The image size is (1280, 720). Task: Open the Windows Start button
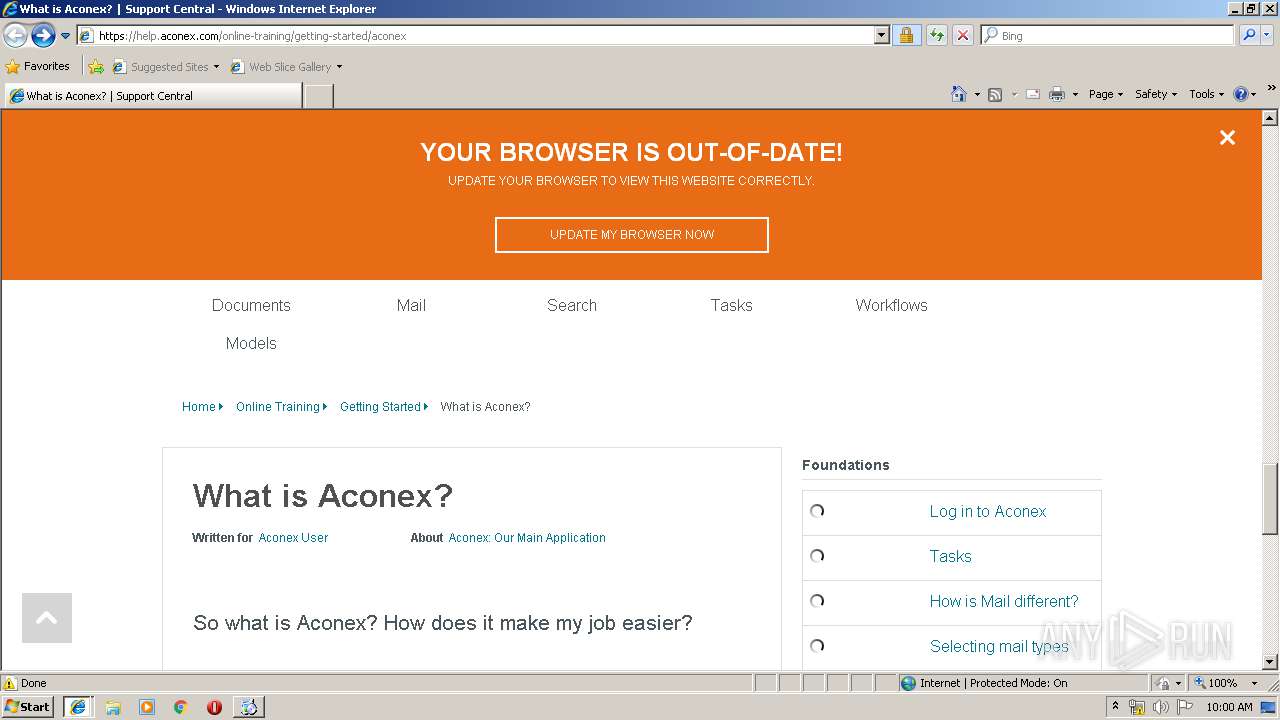click(28, 707)
